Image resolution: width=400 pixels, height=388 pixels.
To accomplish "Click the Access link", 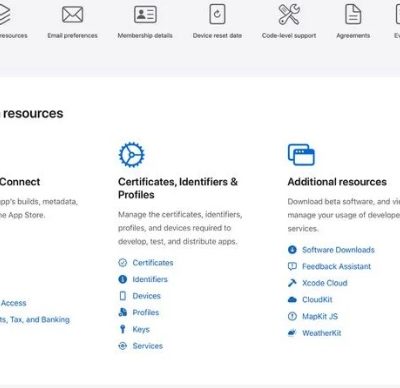I will point(13,303).
